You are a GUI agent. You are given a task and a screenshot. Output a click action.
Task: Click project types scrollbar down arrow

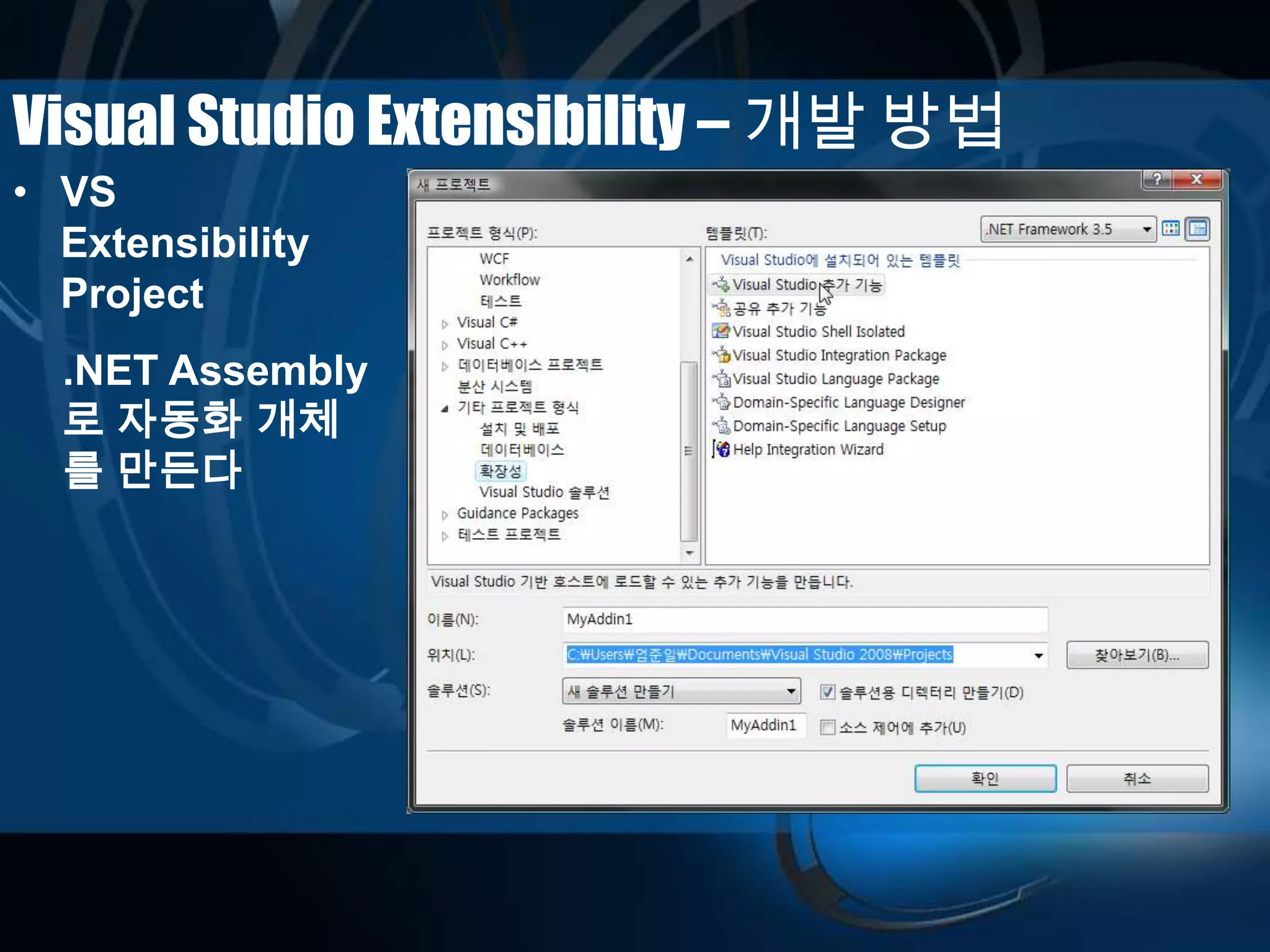(x=690, y=553)
